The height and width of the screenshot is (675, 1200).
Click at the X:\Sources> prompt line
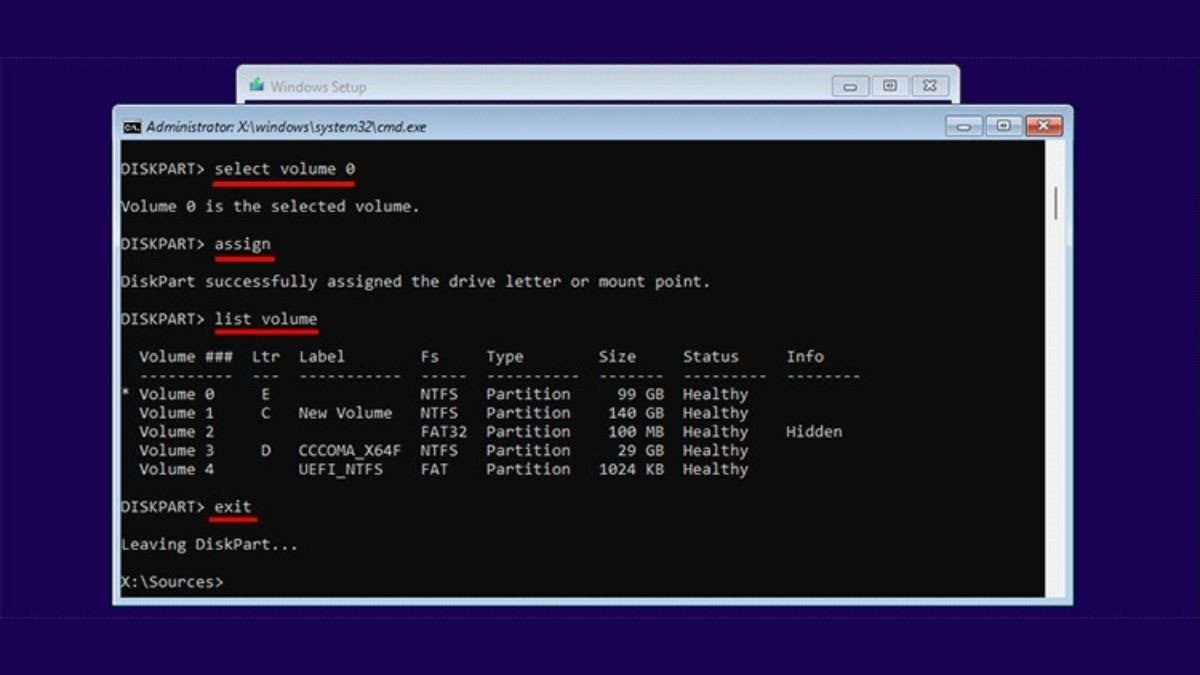(x=172, y=581)
